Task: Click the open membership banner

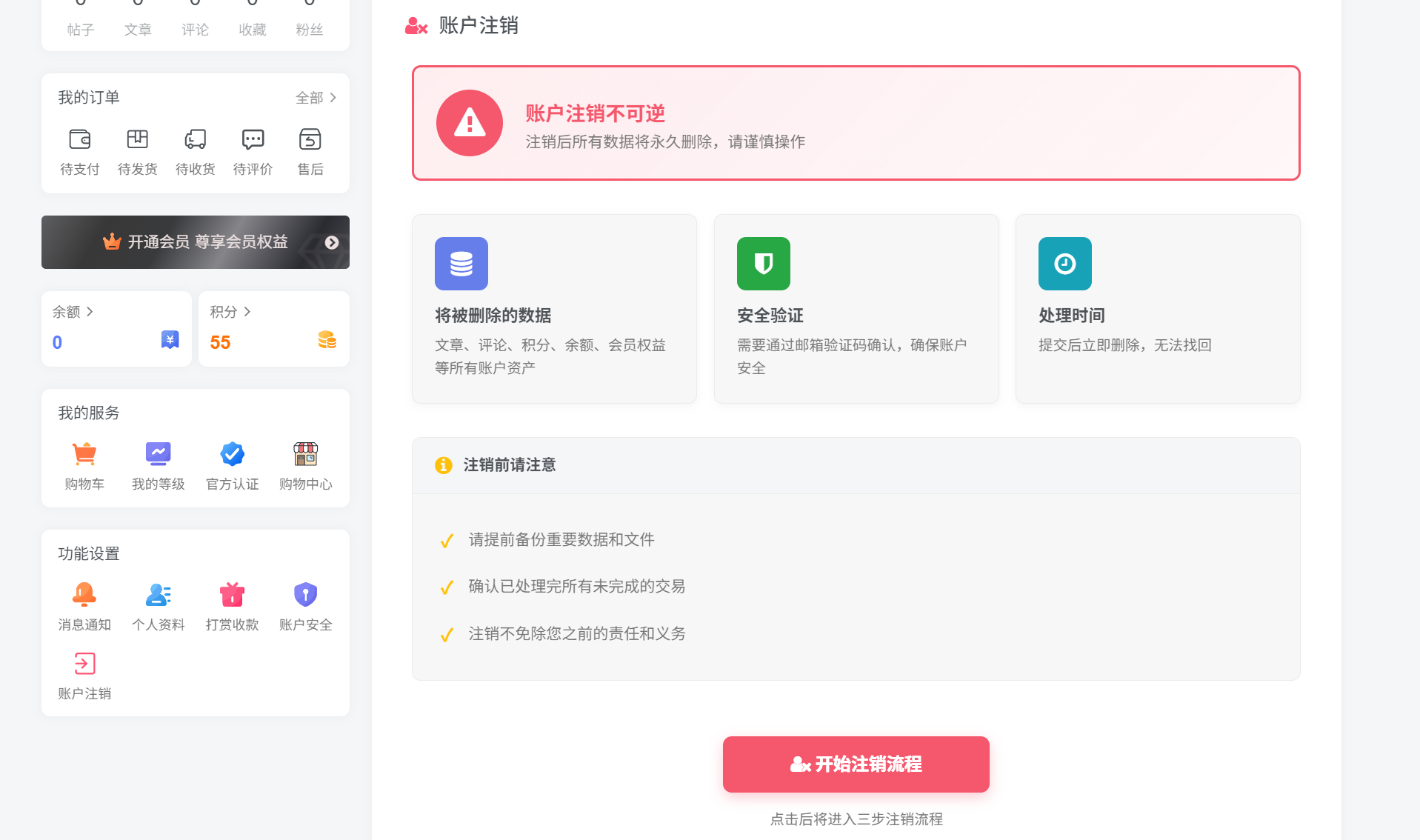Action: coord(196,242)
